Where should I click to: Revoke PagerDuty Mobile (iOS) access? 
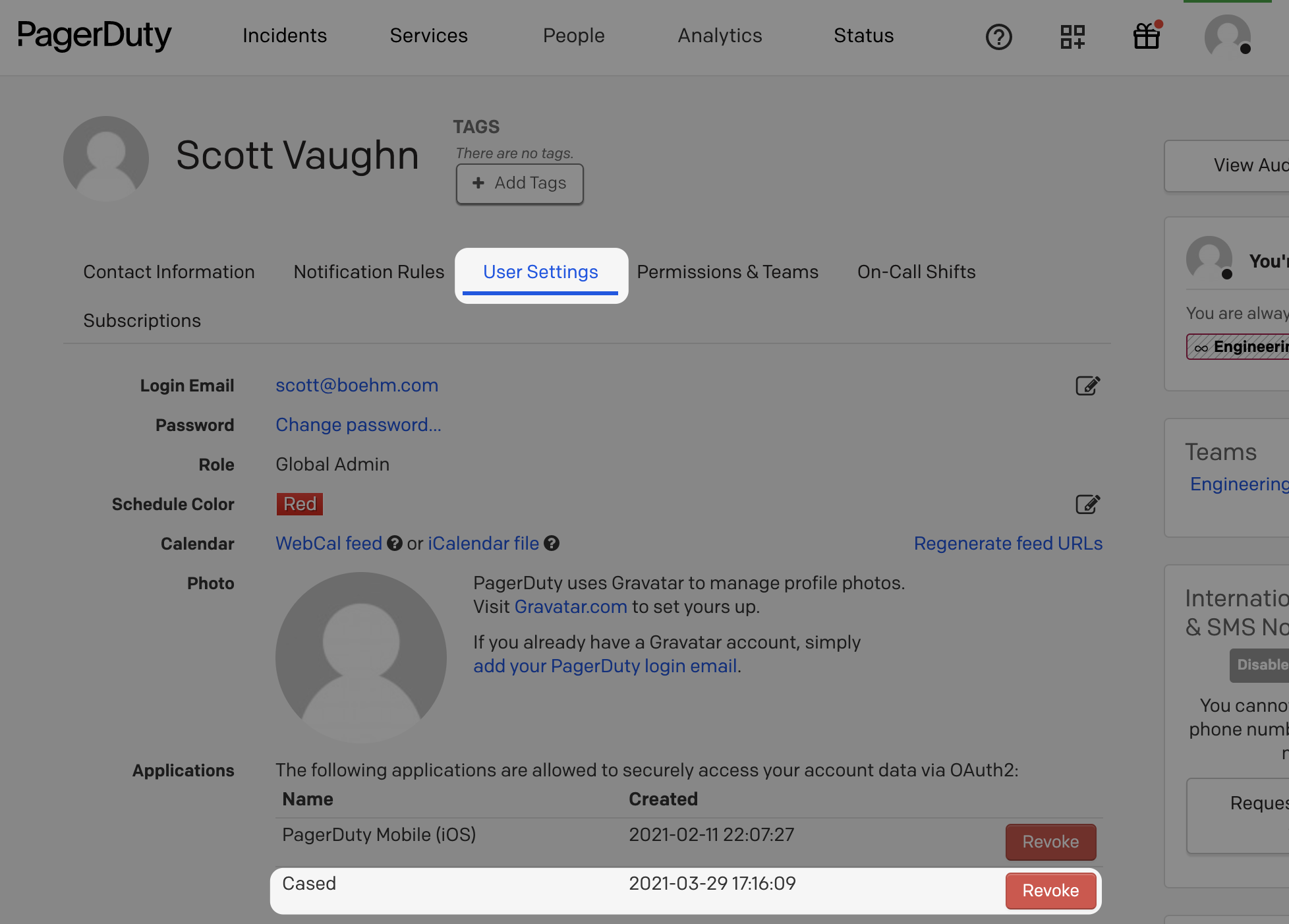click(1050, 842)
